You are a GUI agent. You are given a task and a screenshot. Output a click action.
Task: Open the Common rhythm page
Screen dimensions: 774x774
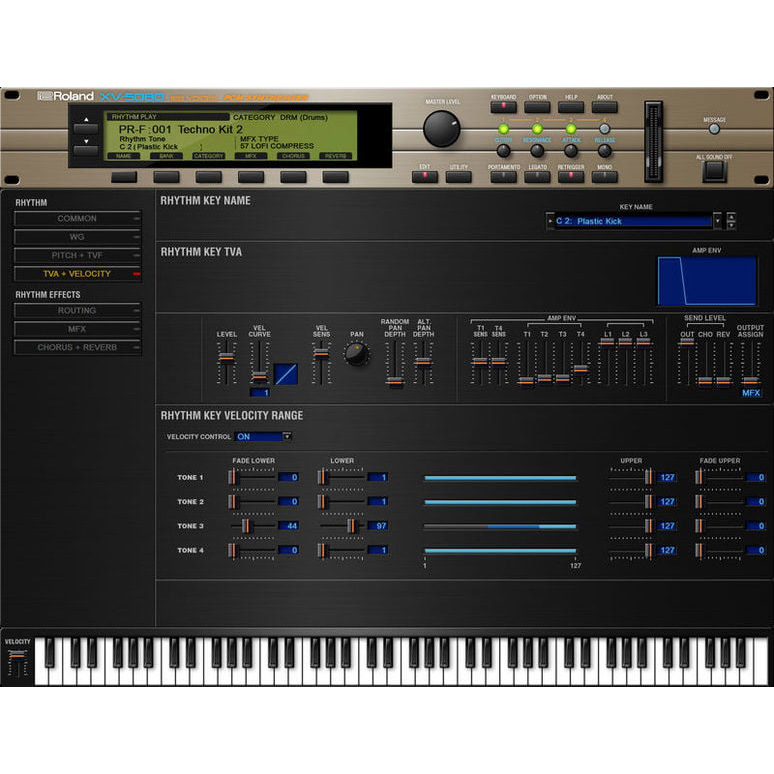coord(77,218)
